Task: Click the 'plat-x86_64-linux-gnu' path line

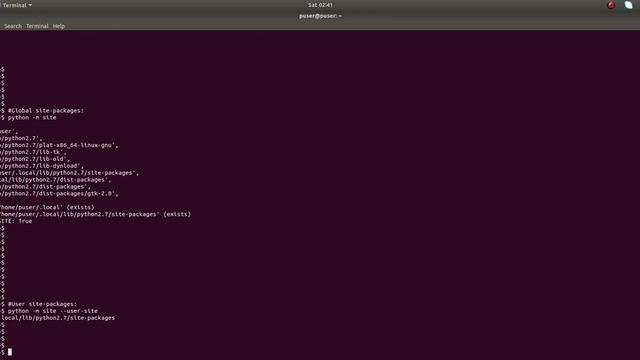Action: pyautogui.click(x=59, y=145)
